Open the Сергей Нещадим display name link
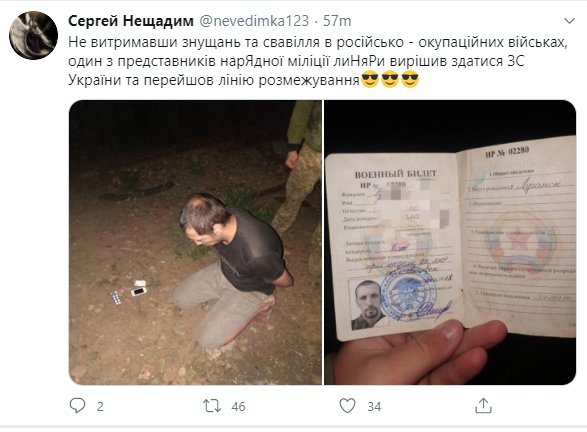This screenshot has width=587, height=432. click(131, 21)
